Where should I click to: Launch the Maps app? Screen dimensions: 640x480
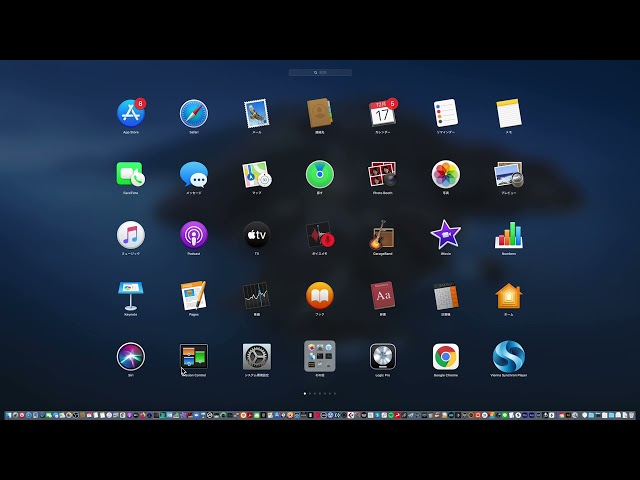(257, 174)
